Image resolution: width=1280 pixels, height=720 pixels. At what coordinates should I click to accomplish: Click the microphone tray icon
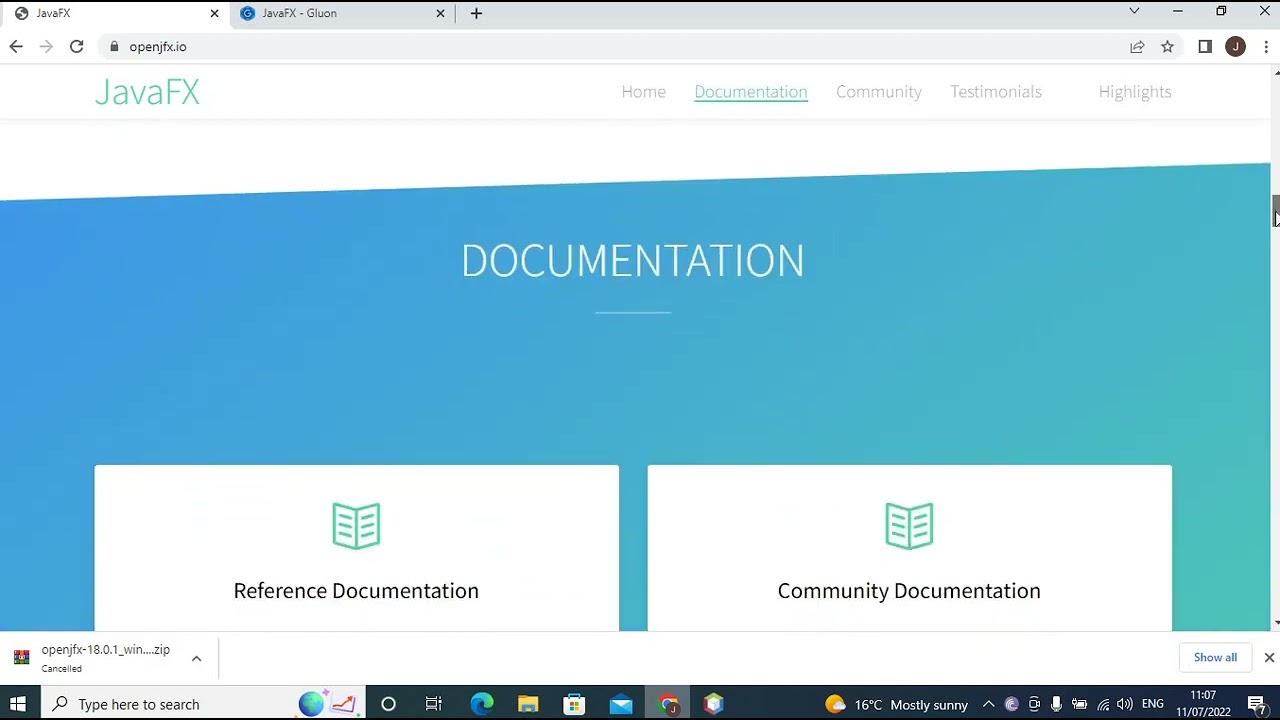point(1056,704)
